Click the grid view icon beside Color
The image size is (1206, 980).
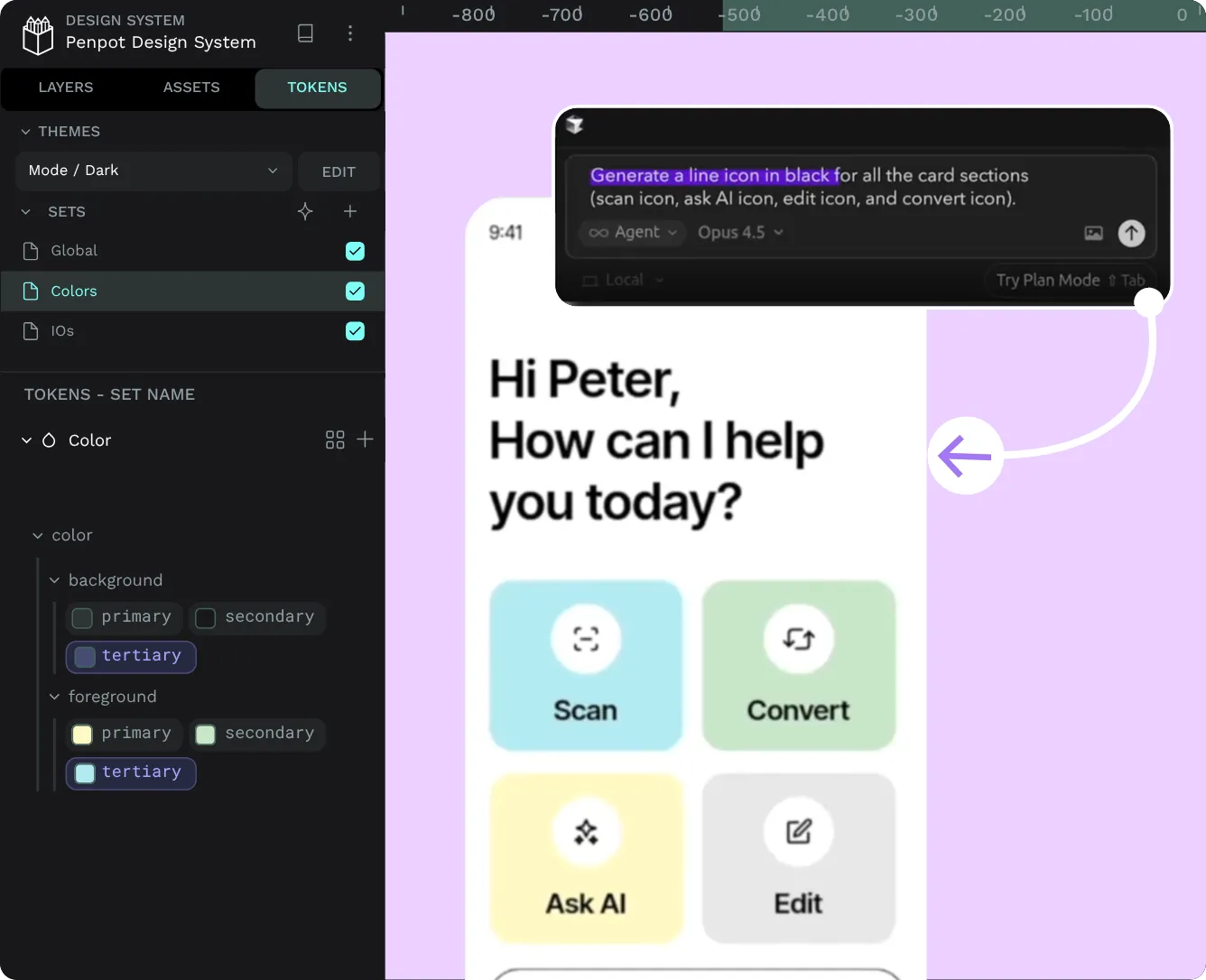click(335, 439)
